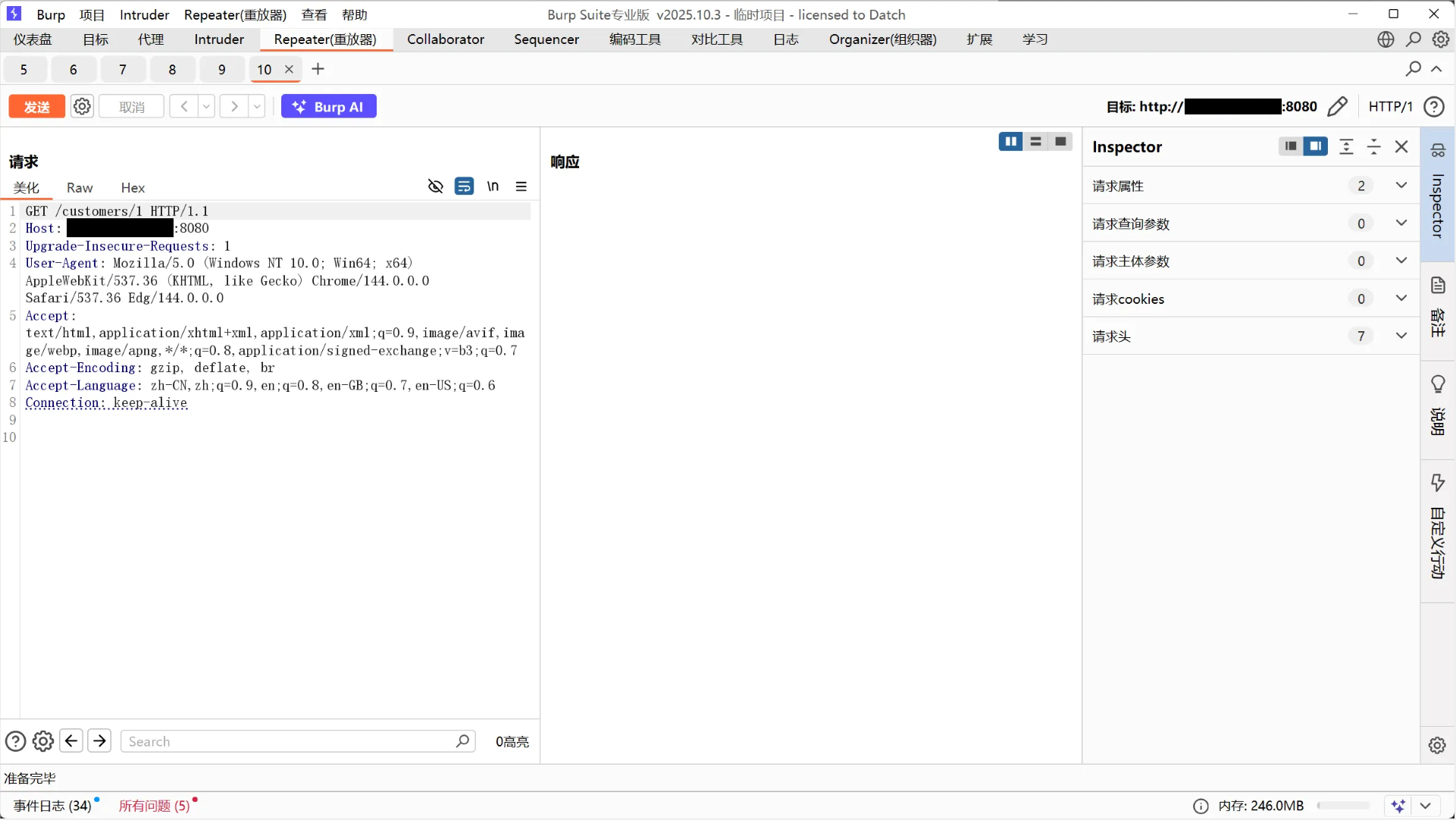Open 事件日志 (34) event log
This screenshot has height=820, width=1456.
[x=52, y=806]
